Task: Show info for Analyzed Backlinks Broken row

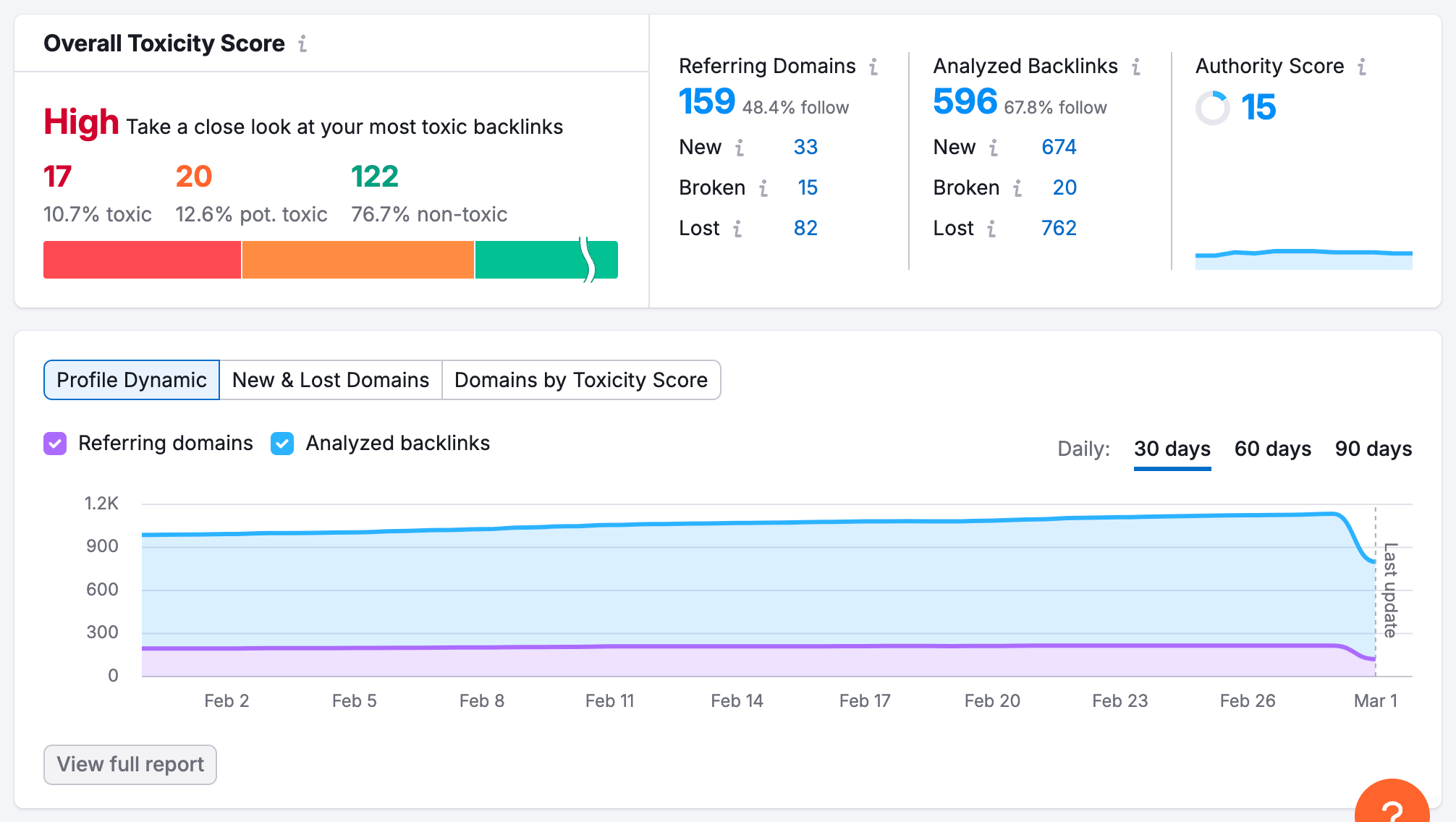Action: (1017, 188)
